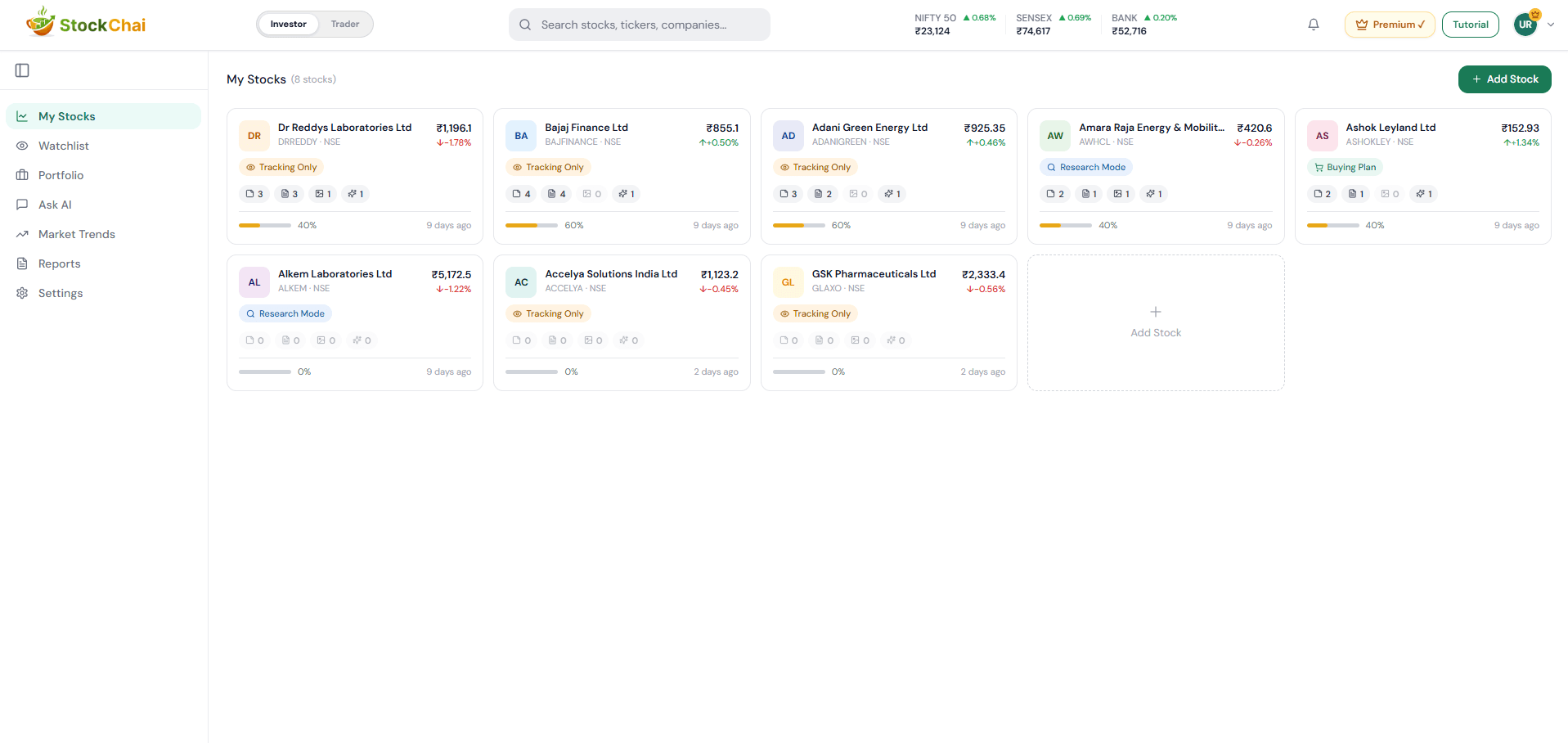Focus the search stocks input field
The width and height of the screenshot is (1568, 743).
click(x=640, y=25)
